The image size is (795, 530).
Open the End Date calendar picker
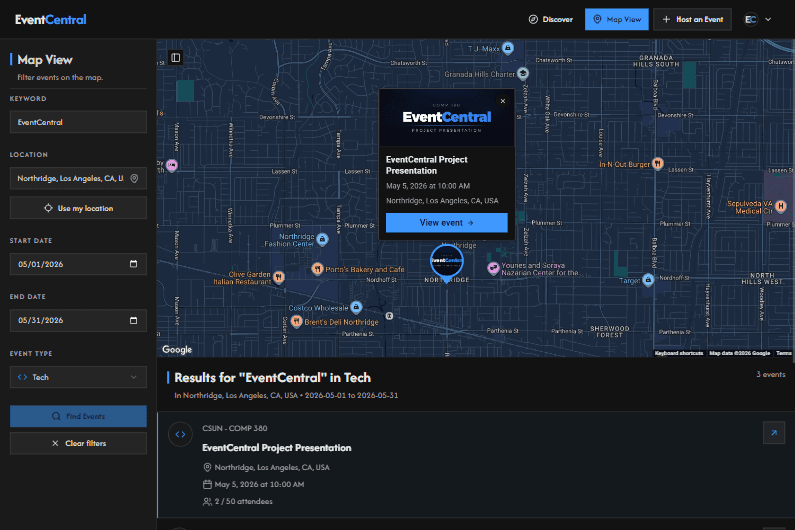pos(133,321)
